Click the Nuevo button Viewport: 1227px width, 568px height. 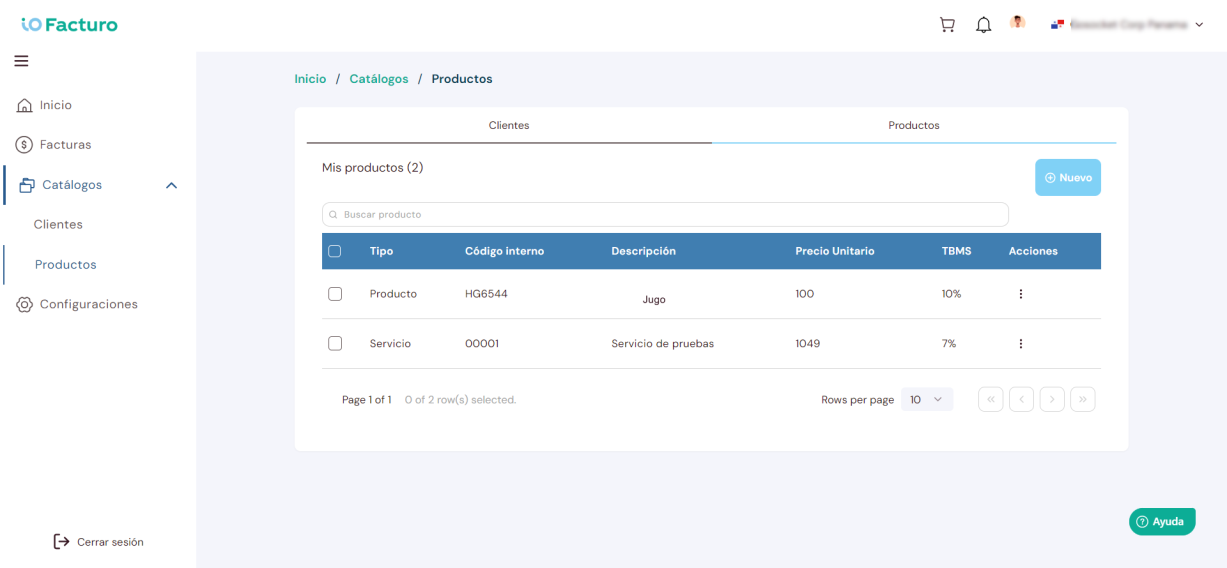pos(1067,177)
